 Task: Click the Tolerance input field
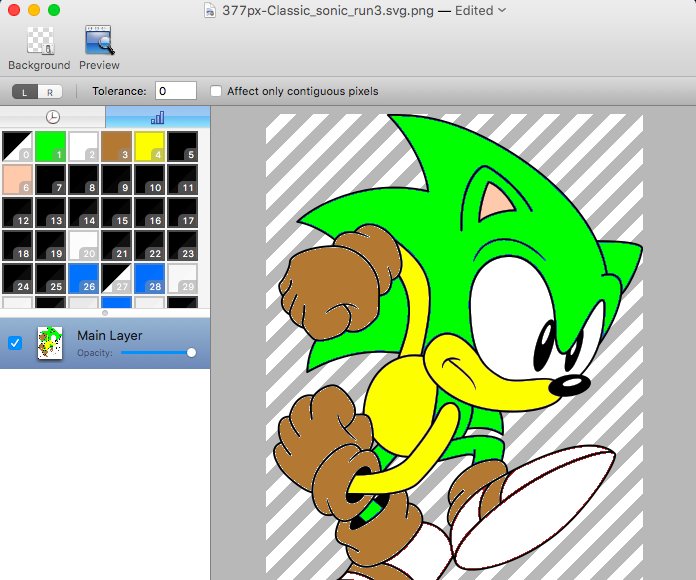(176, 91)
